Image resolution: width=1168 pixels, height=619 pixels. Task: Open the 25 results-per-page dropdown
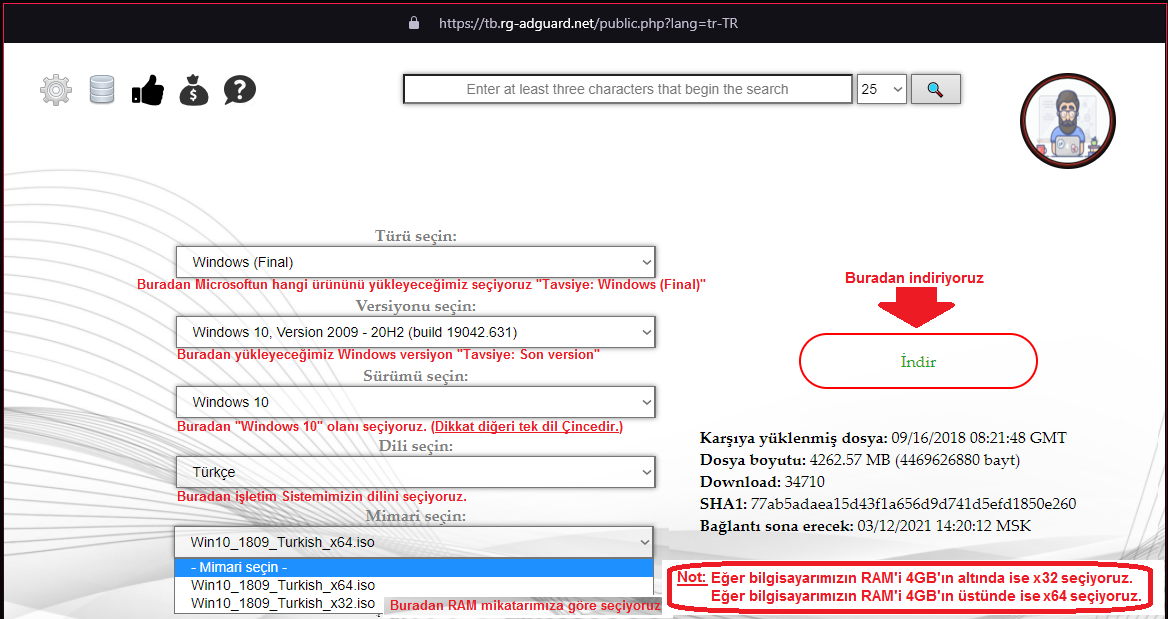882,89
